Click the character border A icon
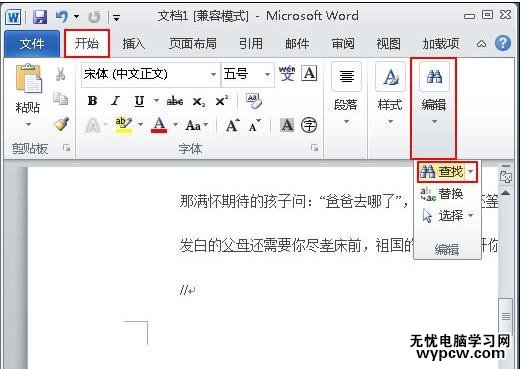The height and width of the screenshot is (369, 521). [309, 73]
